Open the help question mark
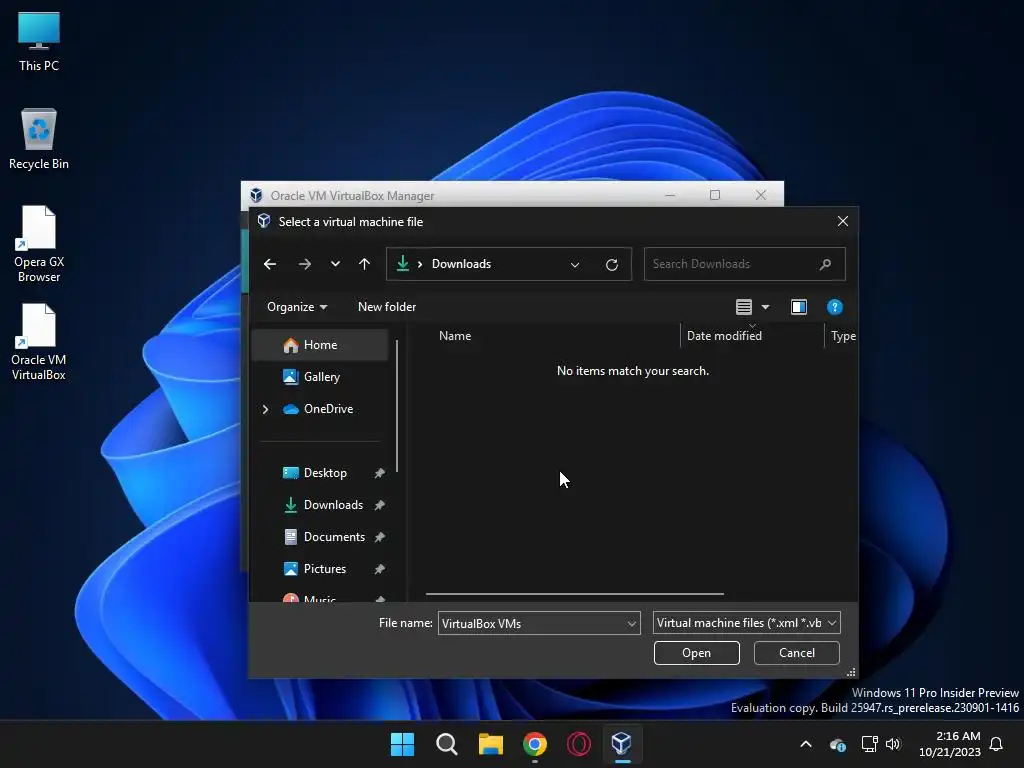The width and height of the screenshot is (1024, 768). click(835, 307)
